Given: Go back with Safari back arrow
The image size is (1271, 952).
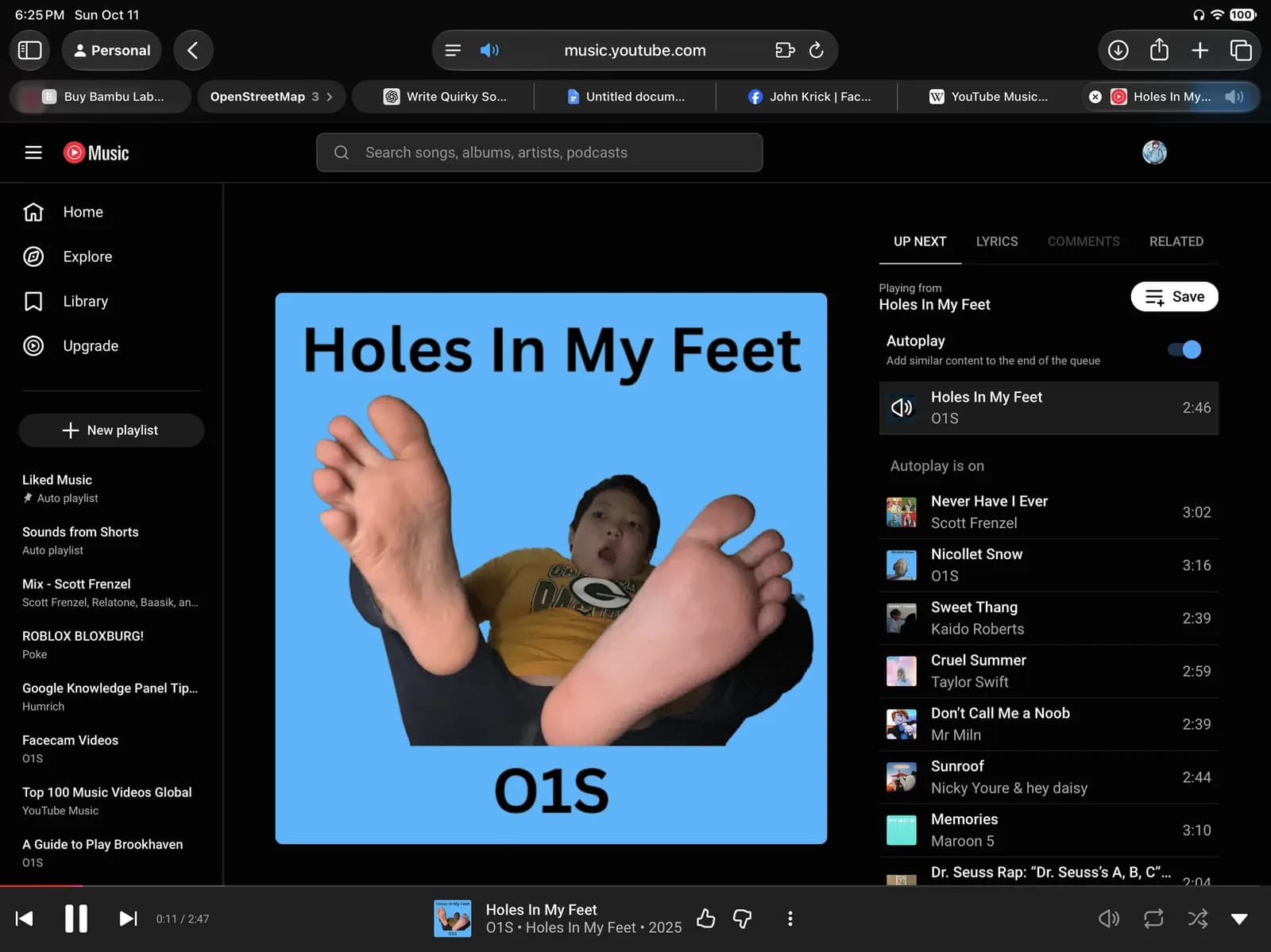Looking at the screenshot, I should (193, 50).
